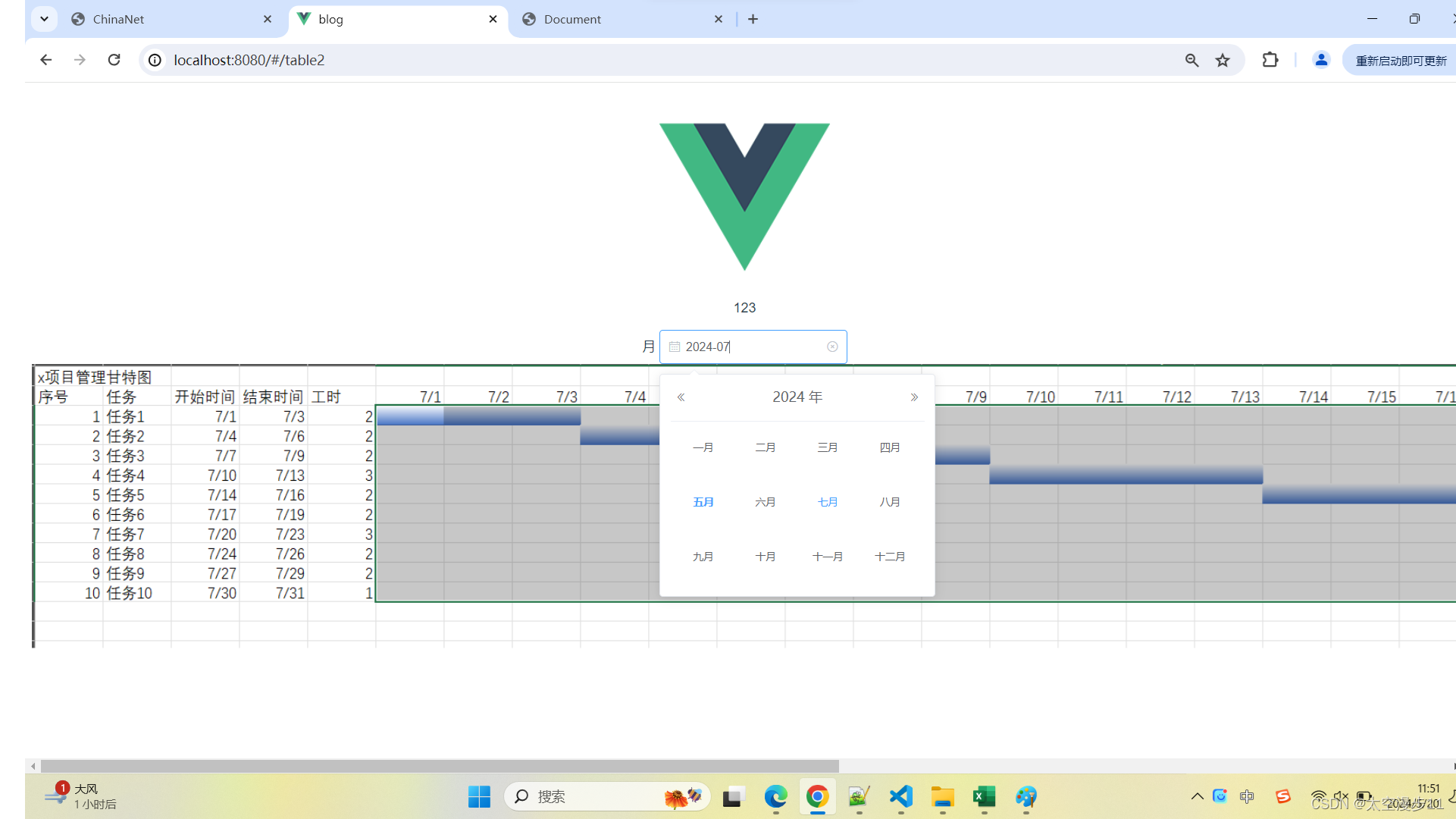Open Excel from the taskbar

coord(984,796)
